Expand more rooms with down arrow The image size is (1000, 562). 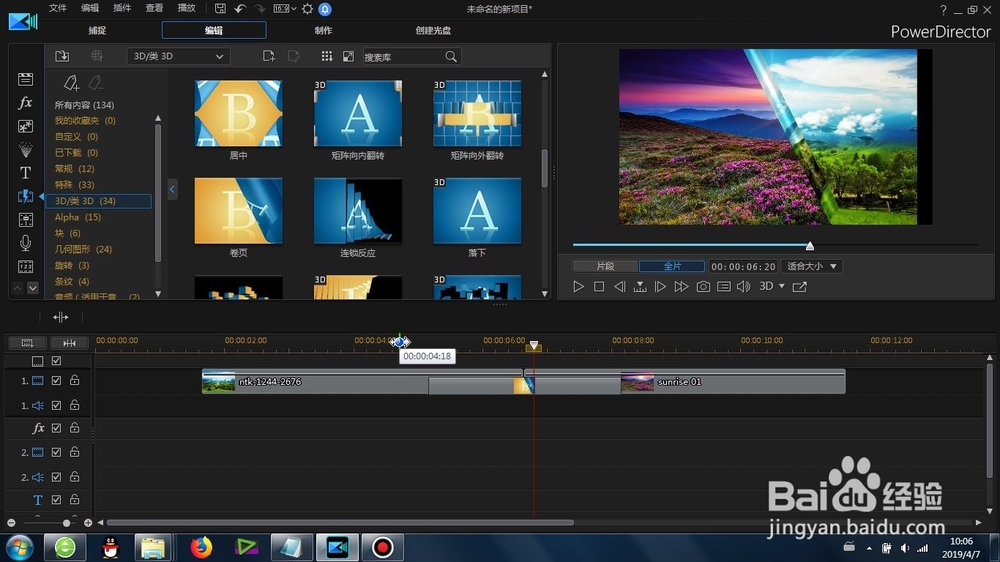pyautogui.click(x=33, y=288)
